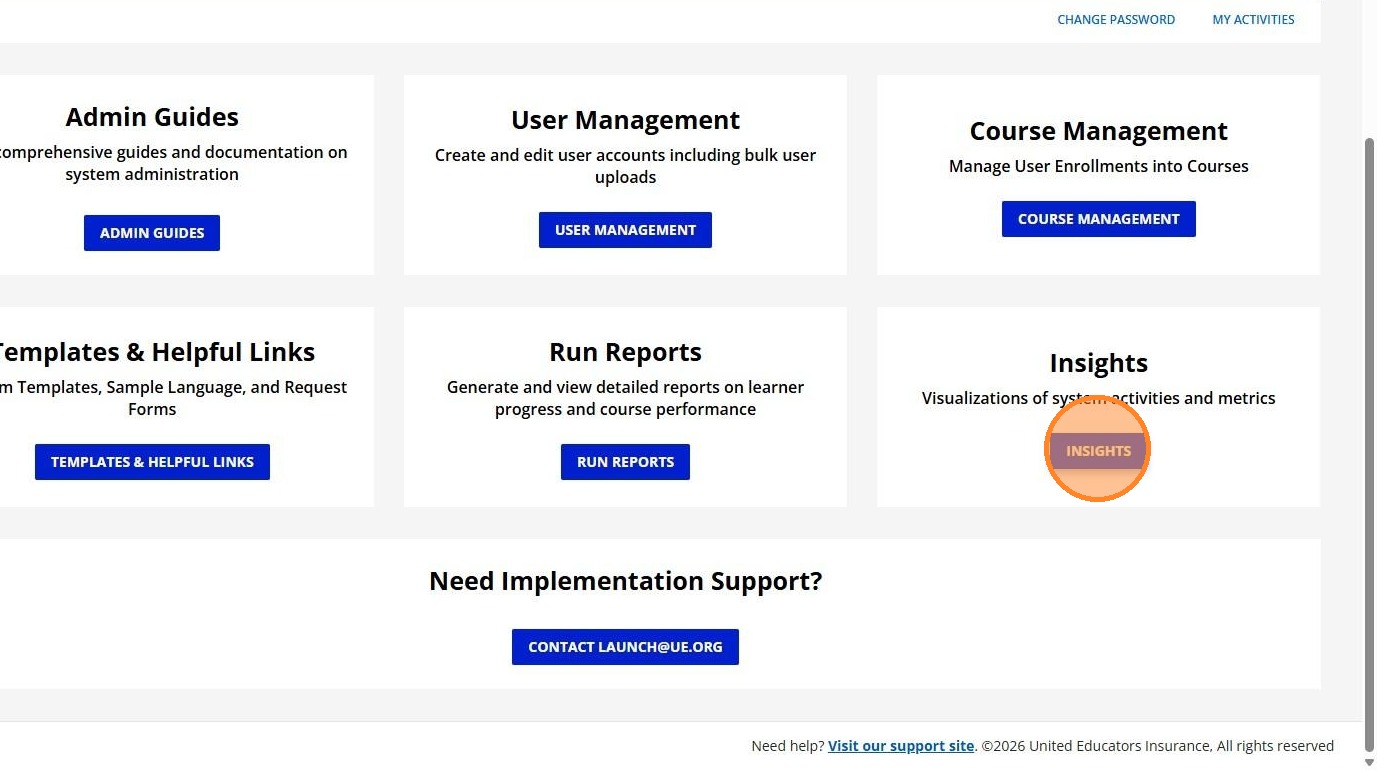Click 'Visualizations of system activities and metrics' text
Image resolution: width=1377 pixels, height=770 pixels.
[x=1098, y=398]
